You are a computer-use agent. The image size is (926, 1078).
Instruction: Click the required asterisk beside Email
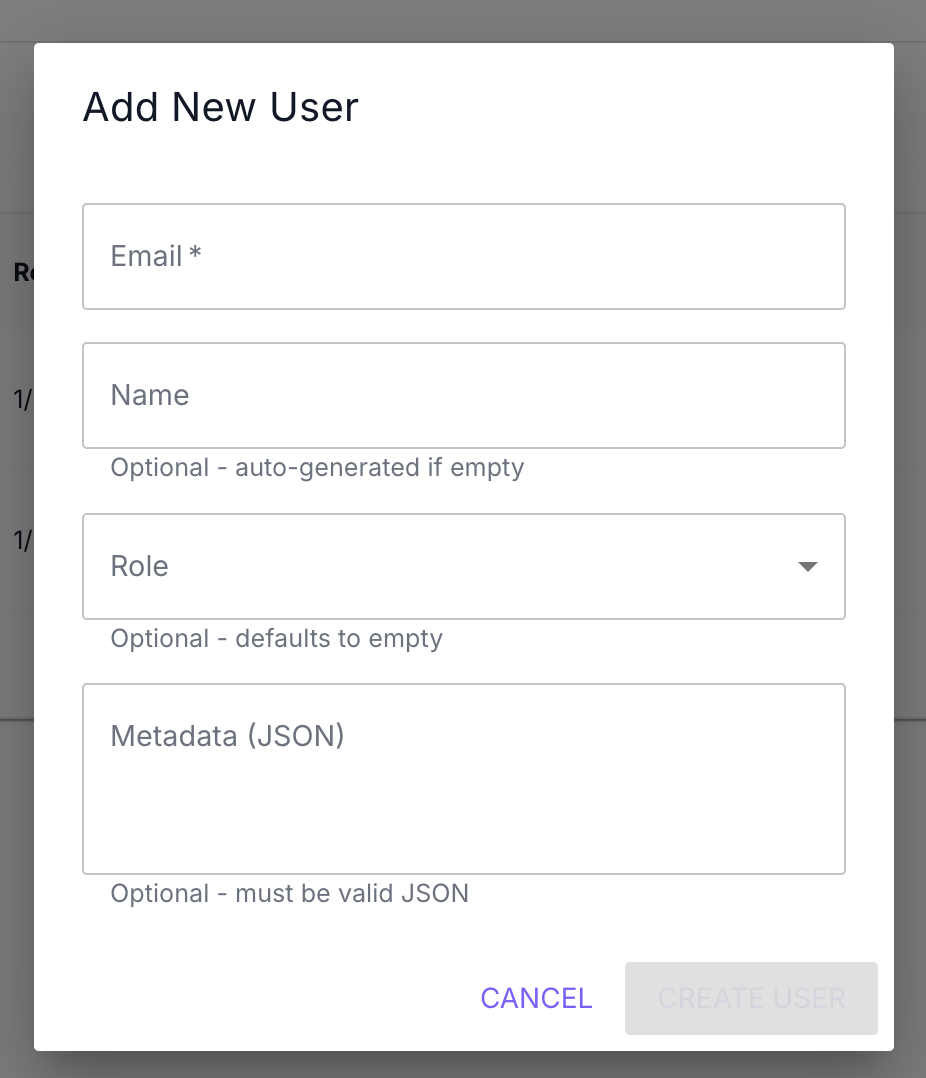pyautogui.click(x=195, y=255)
